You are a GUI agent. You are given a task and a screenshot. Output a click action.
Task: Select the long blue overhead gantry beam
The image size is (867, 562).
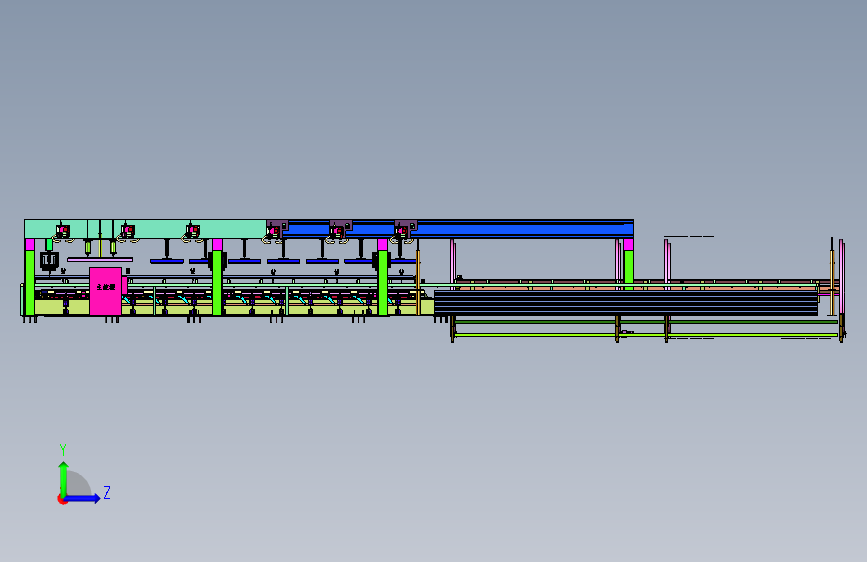pyautogui.click(x=457, y=228)
